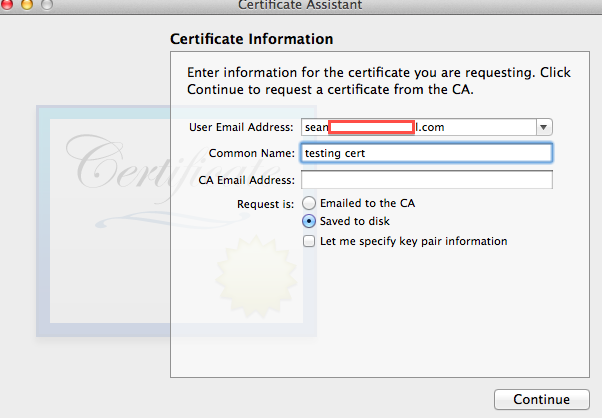Open the User Email Address dropdown arrow
This screenshot has width=602, height=418.
(x=544, y=127)
